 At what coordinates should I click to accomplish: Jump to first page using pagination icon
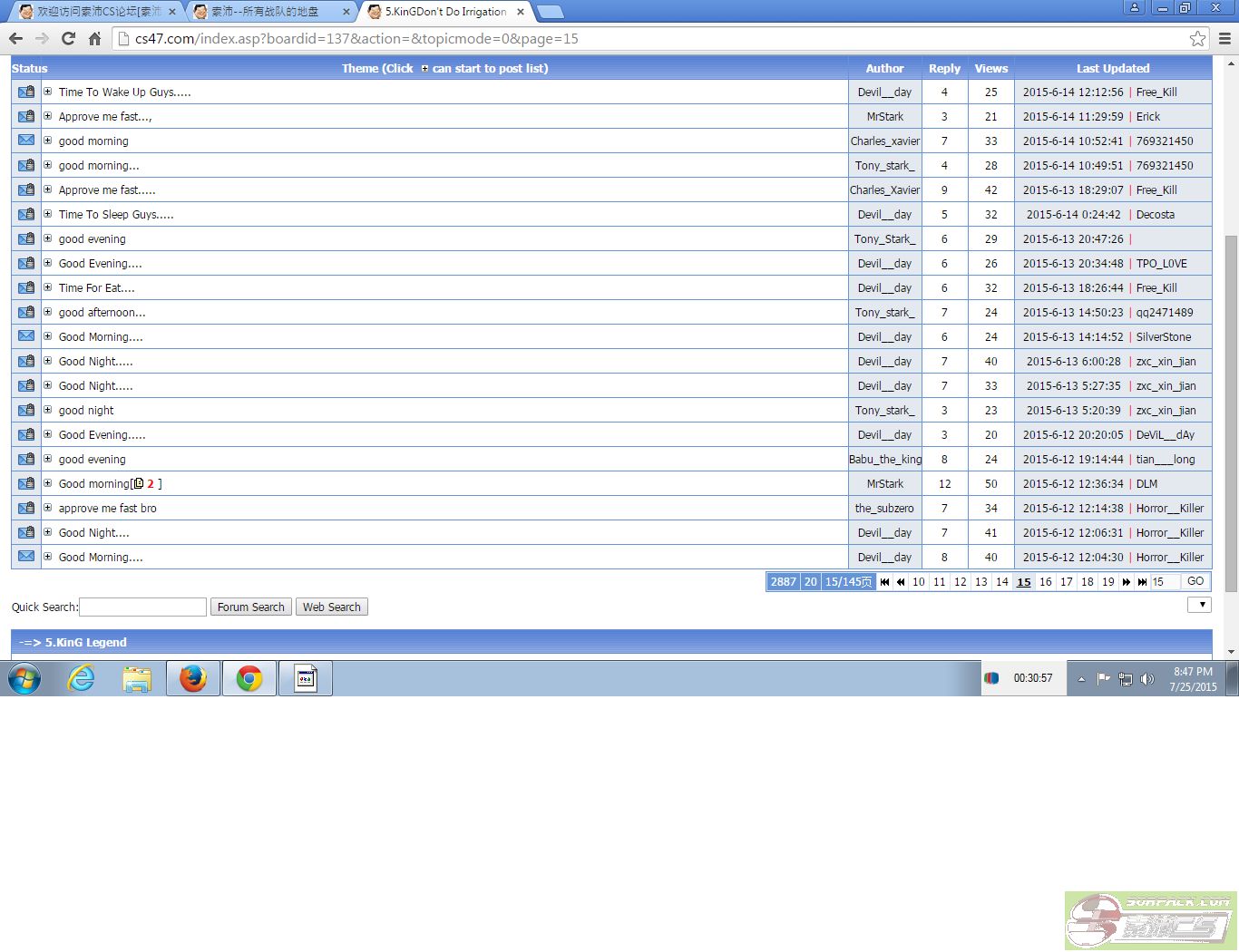884,582
